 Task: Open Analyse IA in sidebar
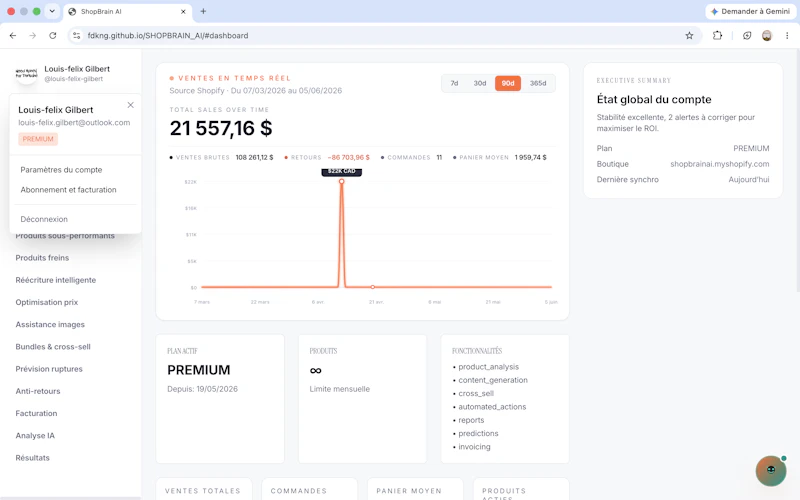[x=35, y=436]
